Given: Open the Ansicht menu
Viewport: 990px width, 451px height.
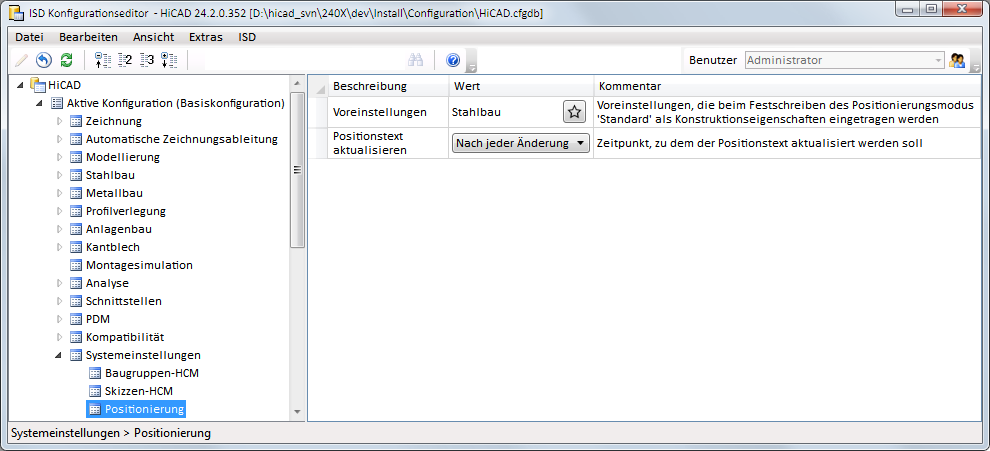Looking at the screenshot, I should (x=153, y=37).
